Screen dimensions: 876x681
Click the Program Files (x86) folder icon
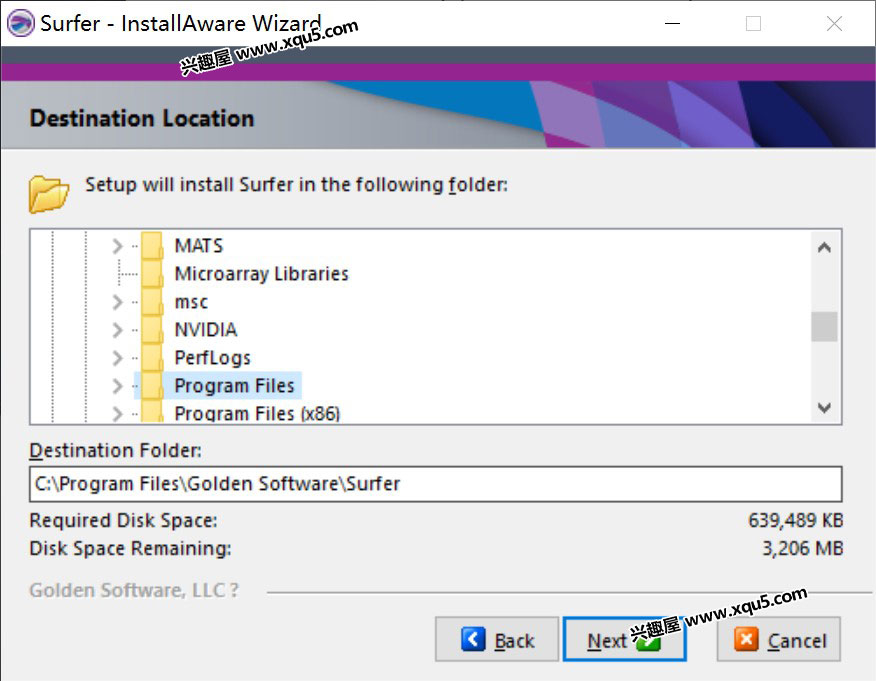[x=152, y=412]
